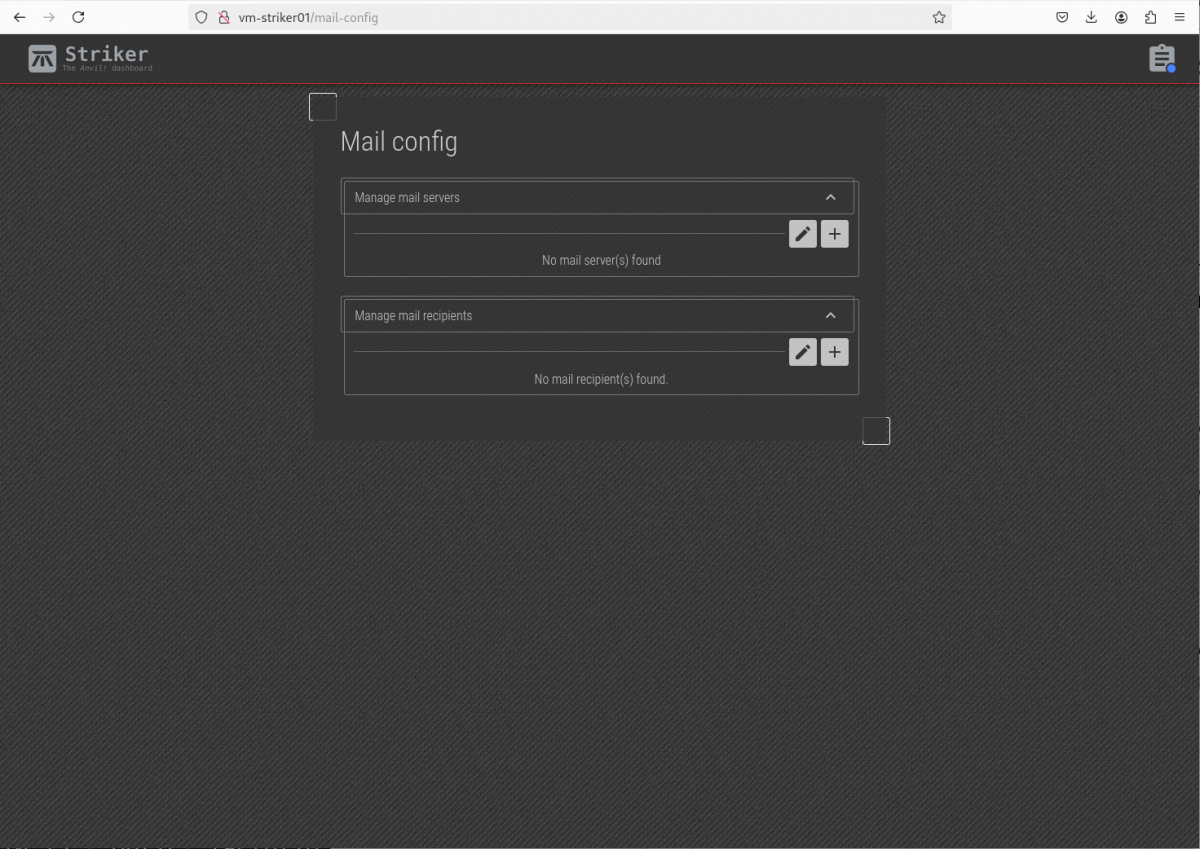Open the browser downloads panel

1091,17
